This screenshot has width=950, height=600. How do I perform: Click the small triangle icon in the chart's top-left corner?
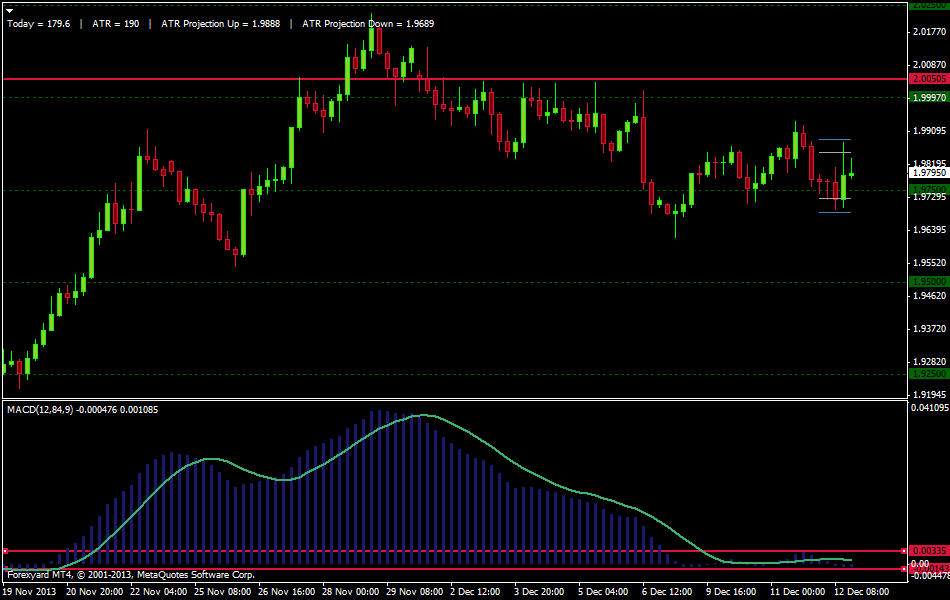point(9,9)
